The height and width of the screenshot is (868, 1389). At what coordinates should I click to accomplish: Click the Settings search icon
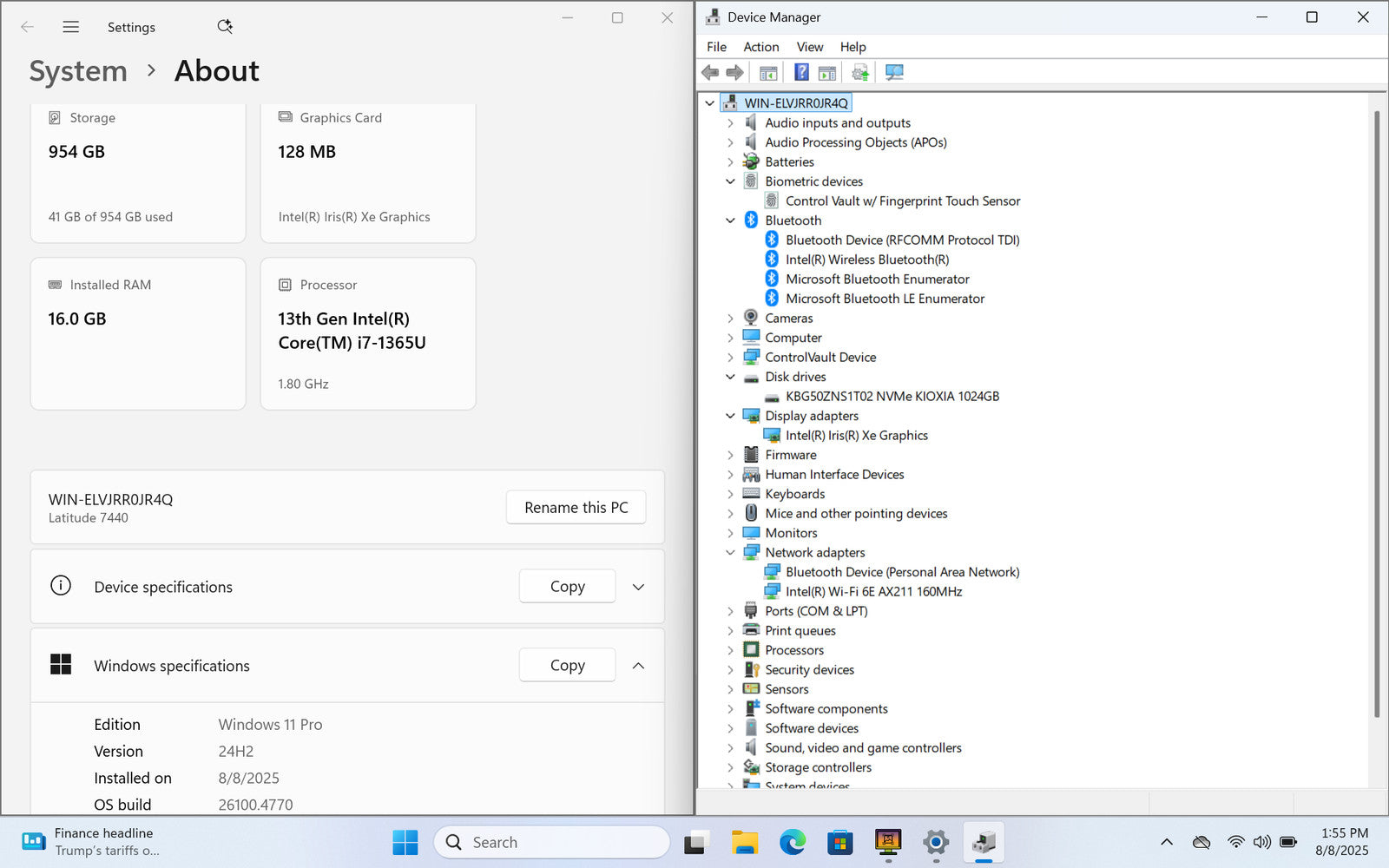tap(225, 27)
